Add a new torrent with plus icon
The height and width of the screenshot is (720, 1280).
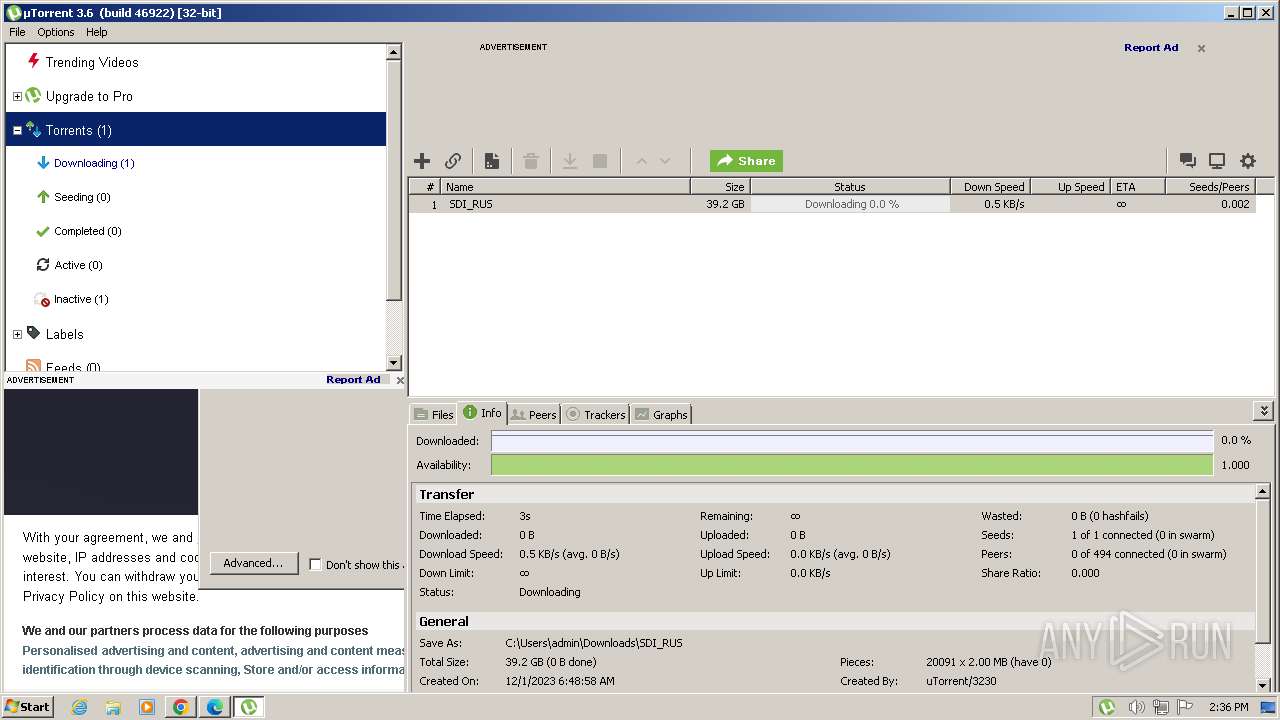tap(422, 161)
